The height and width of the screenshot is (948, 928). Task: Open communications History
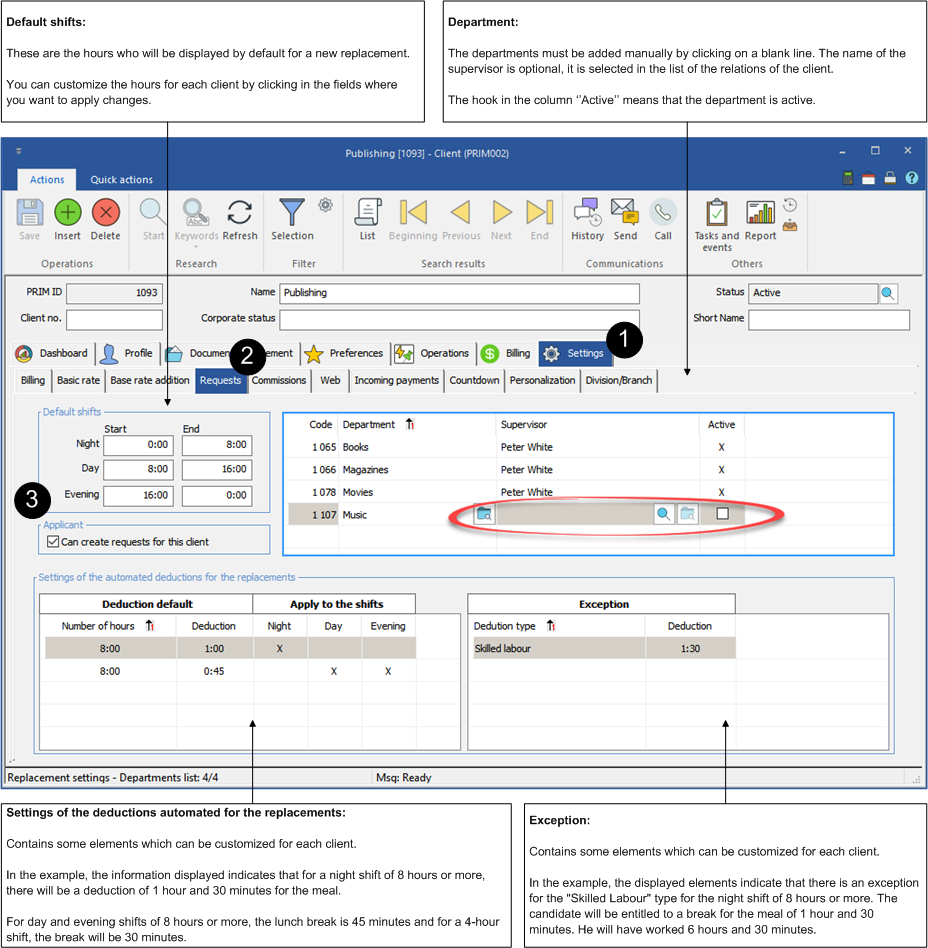coord(588,213)
